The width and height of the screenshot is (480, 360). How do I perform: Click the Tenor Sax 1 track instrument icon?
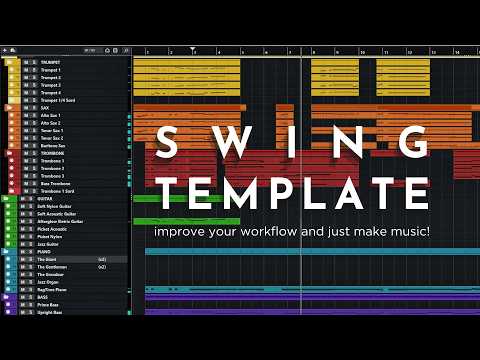11,131
